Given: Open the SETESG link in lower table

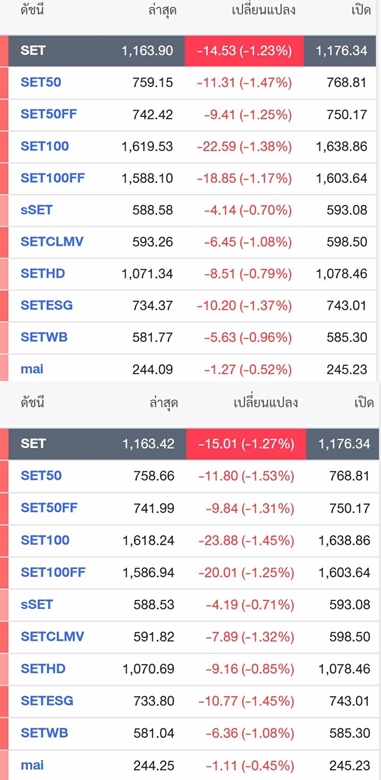Looking at the screenshot, I should pyautogui.click(x=47, y=700).
